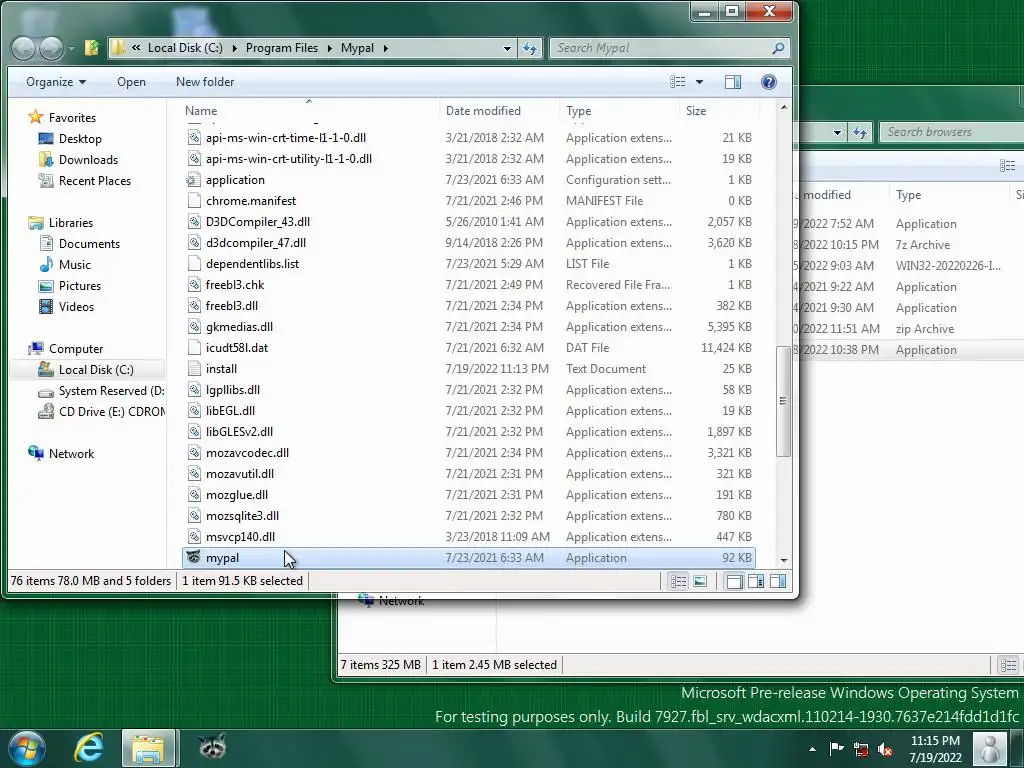This screenshot has width=1024, height=768.
Task: Select mozglue.dll file icon
Action: (x=193, y=494)
